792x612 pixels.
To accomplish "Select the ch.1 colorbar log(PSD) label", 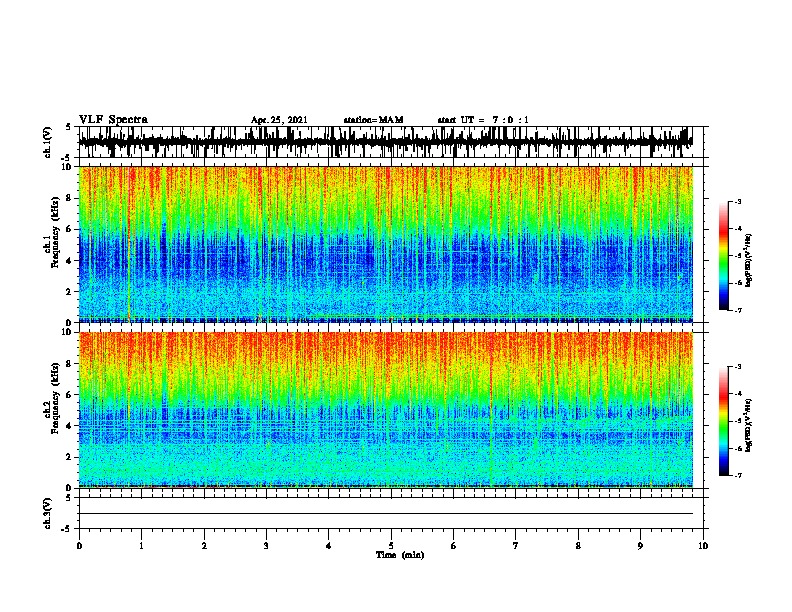I will click(749, 260).
